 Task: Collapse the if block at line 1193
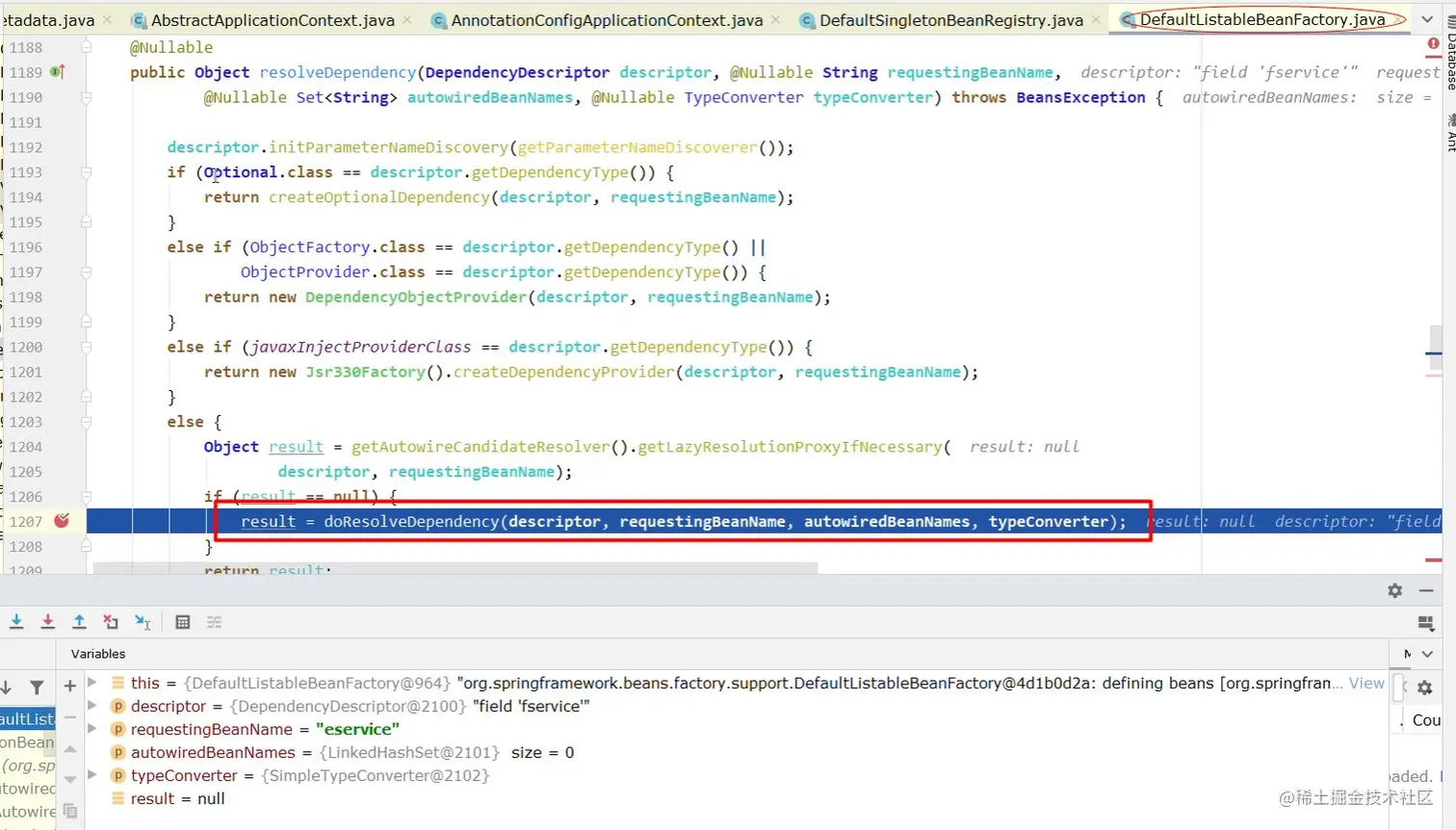coord(86,172)
